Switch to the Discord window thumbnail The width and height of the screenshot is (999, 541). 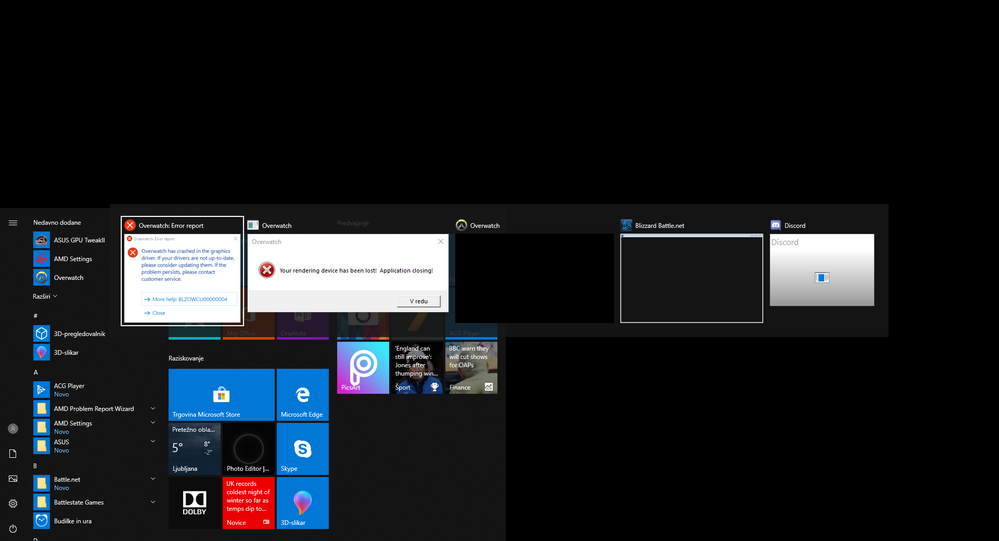click(822, 270)
